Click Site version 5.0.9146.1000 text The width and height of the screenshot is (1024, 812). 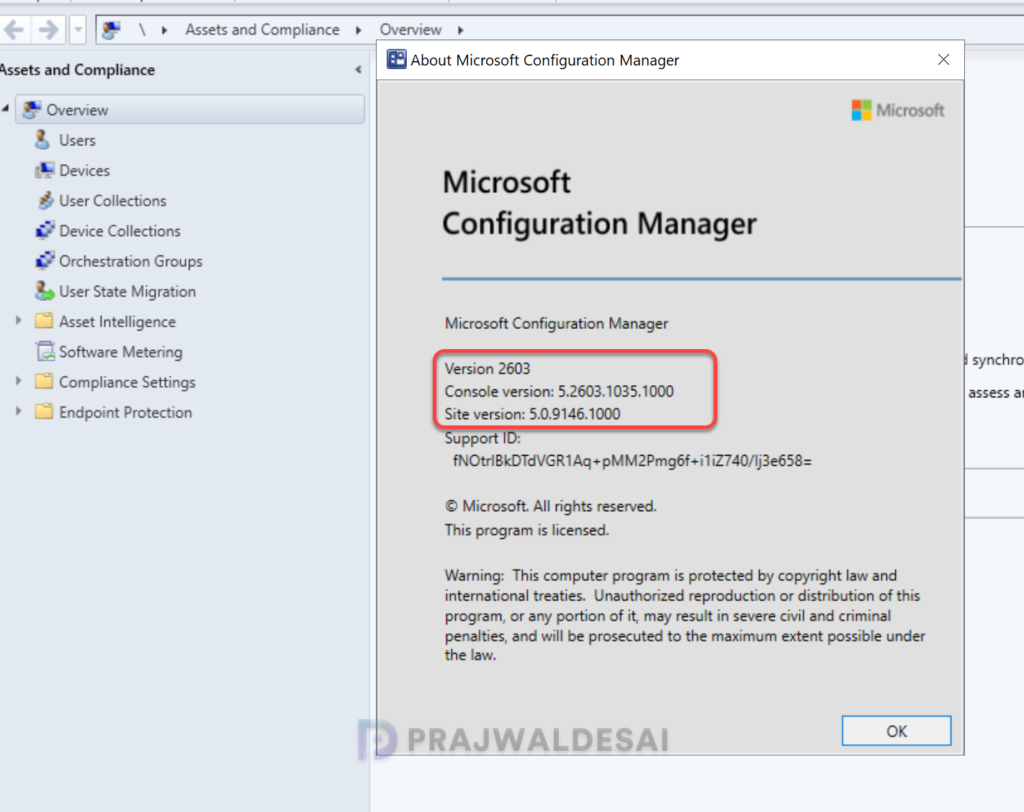click(532, 414)
